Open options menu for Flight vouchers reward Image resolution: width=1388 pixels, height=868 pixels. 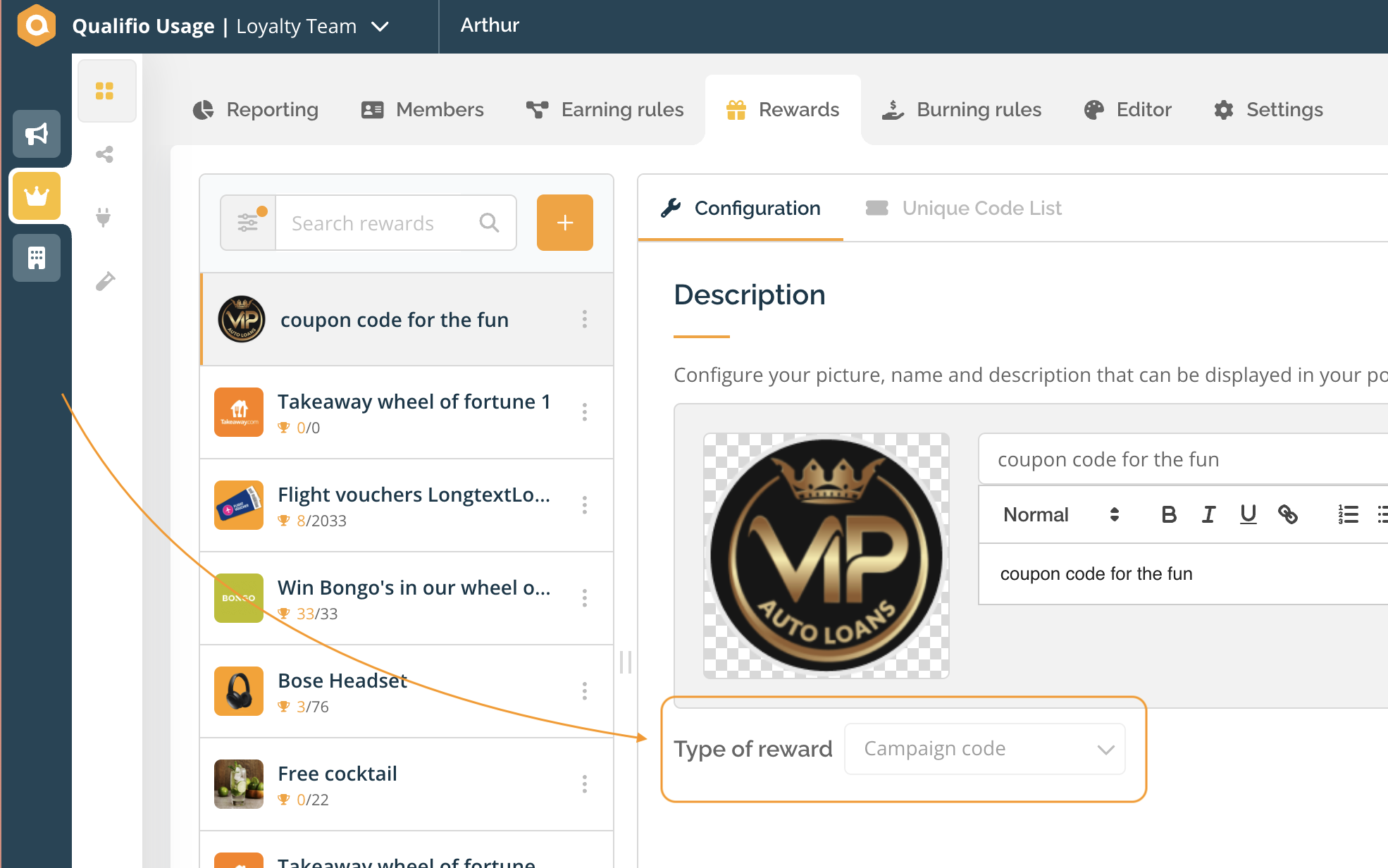point(585,505)
